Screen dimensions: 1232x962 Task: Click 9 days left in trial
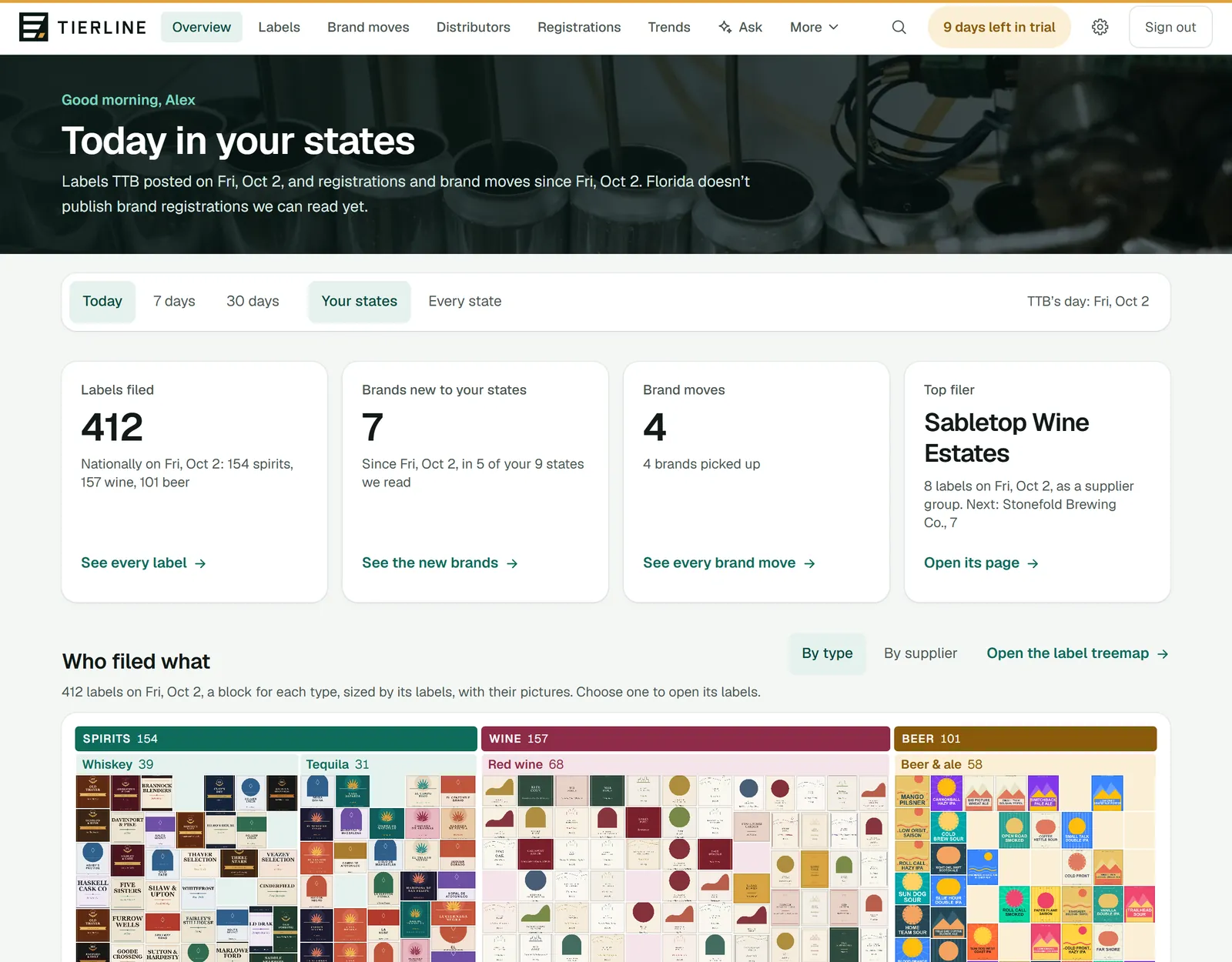coord(999,27)
